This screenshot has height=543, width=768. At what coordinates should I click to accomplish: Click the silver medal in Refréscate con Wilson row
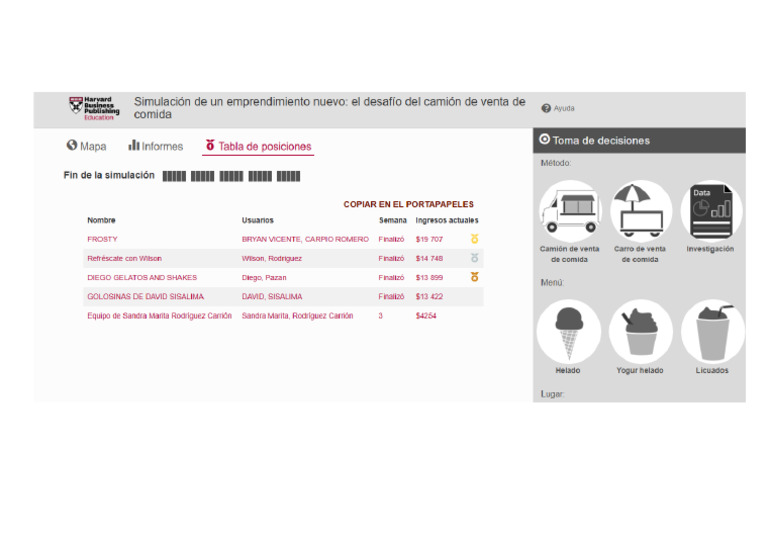(474, 258)
